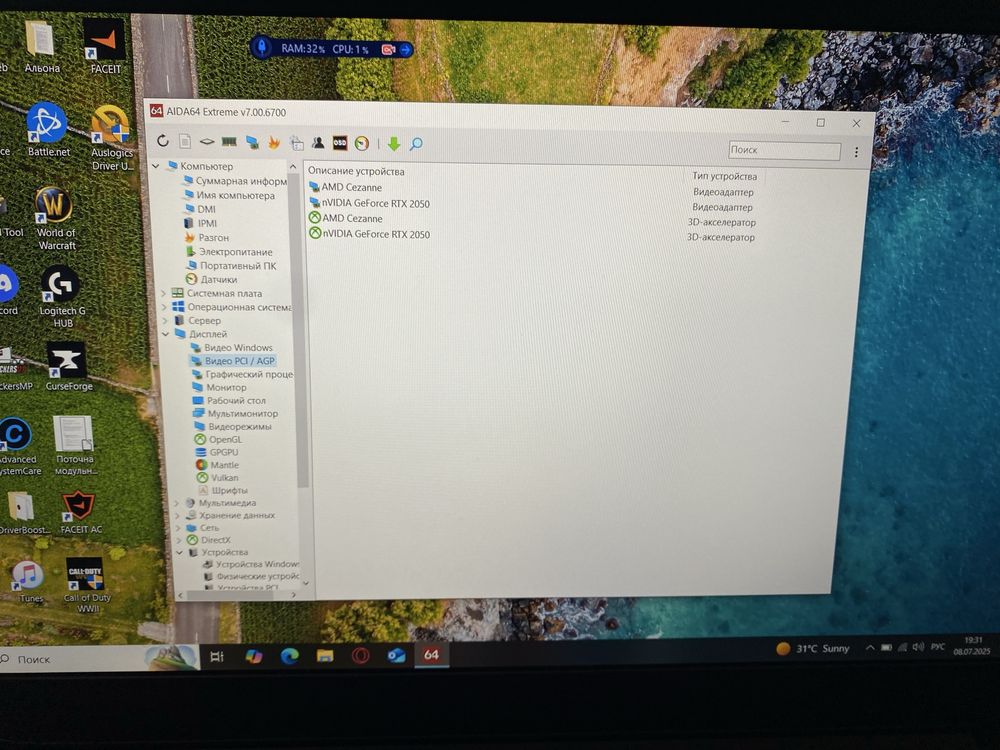Open the memory module benchmark icon

pyautogui.click(x=229, y=142)
